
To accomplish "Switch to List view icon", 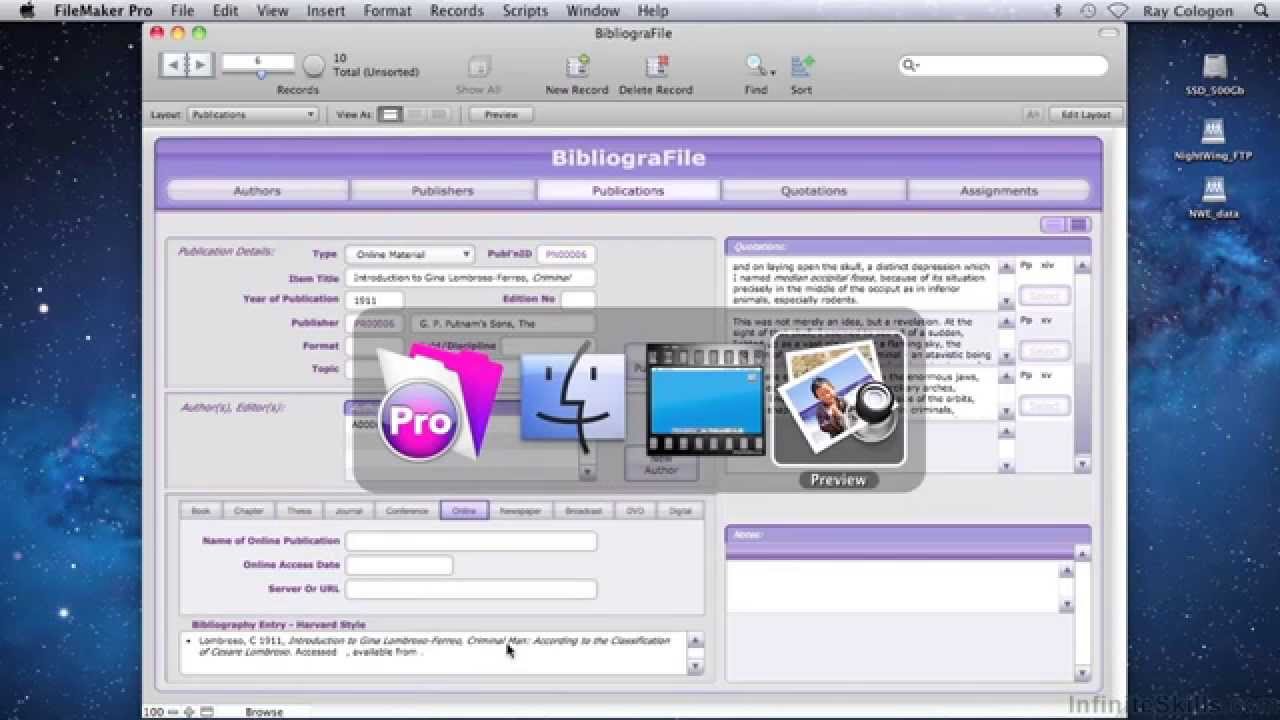I will coord(414,115).
